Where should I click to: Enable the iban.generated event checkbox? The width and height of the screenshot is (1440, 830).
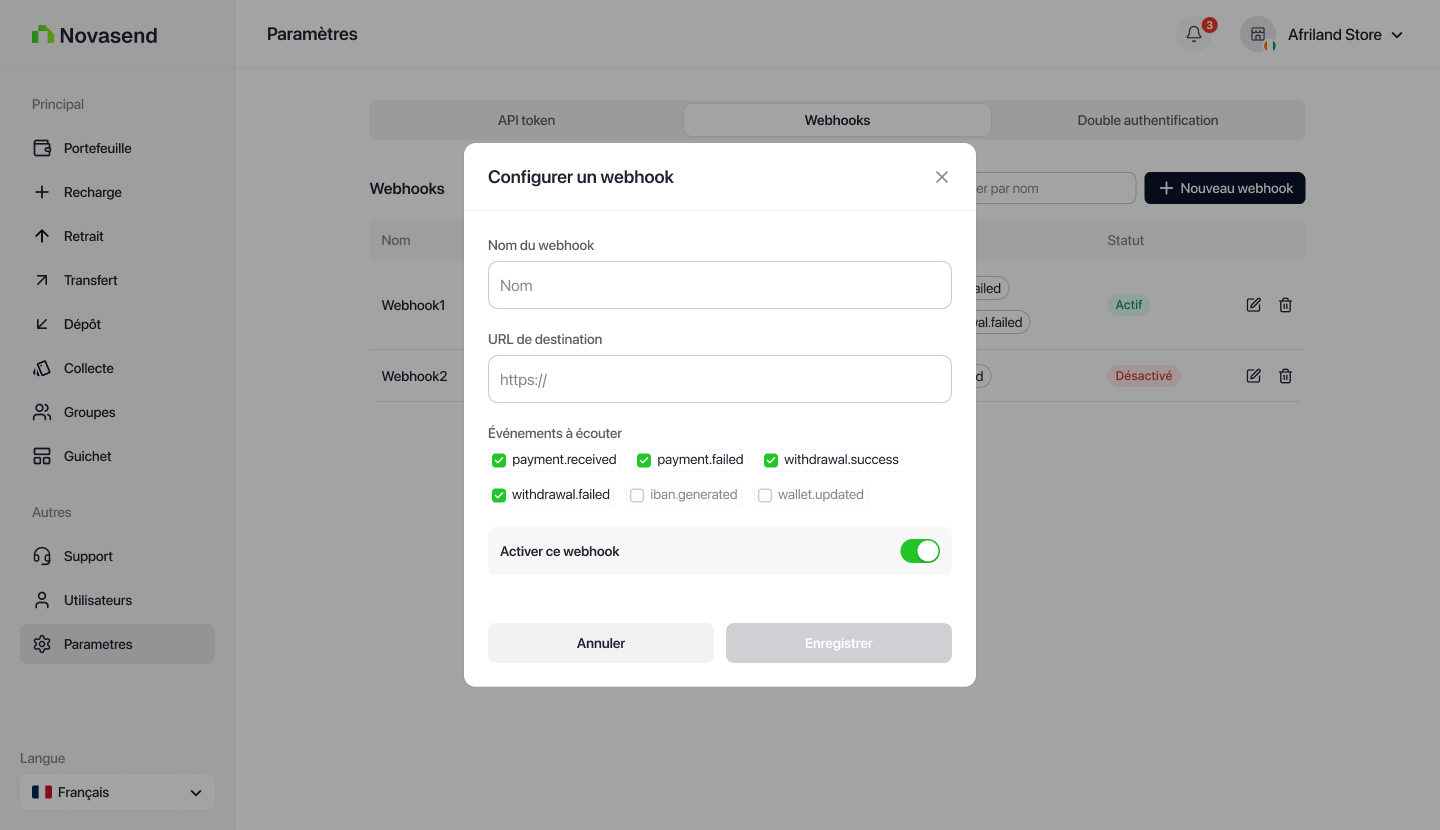[x=637, y=495]
